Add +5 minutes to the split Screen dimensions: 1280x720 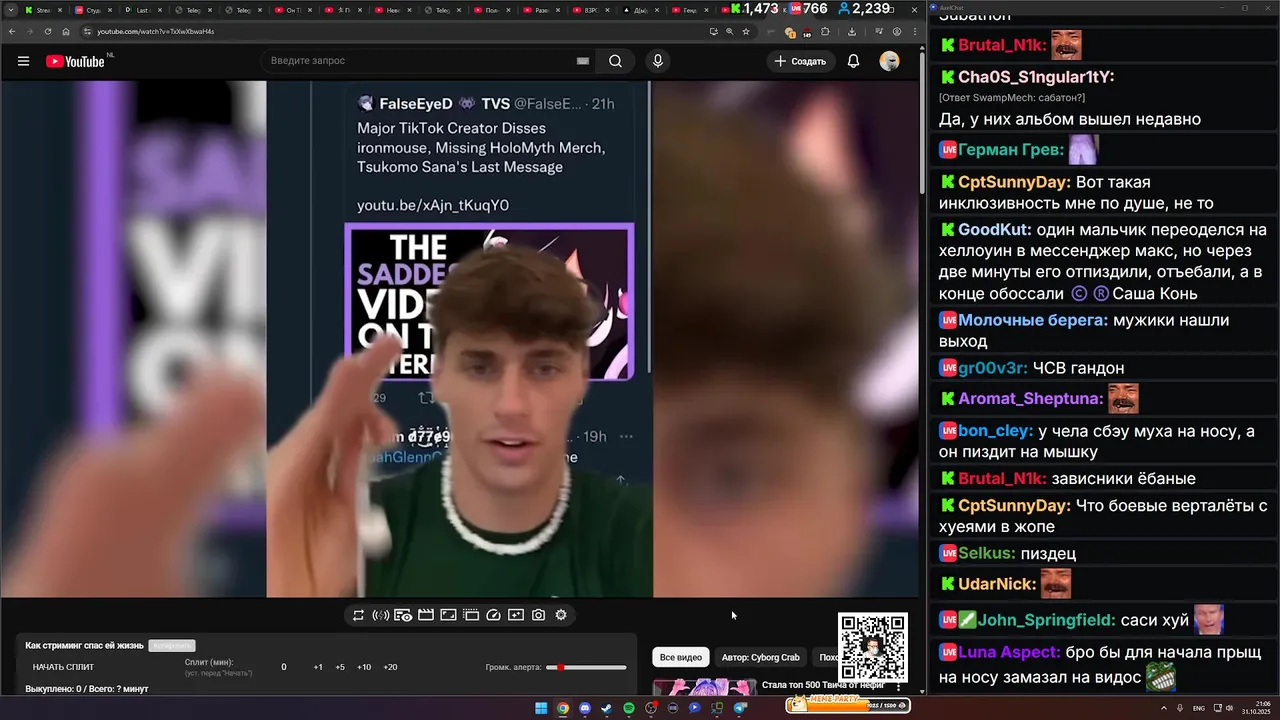pyautogui.click(x=340, y=667)
